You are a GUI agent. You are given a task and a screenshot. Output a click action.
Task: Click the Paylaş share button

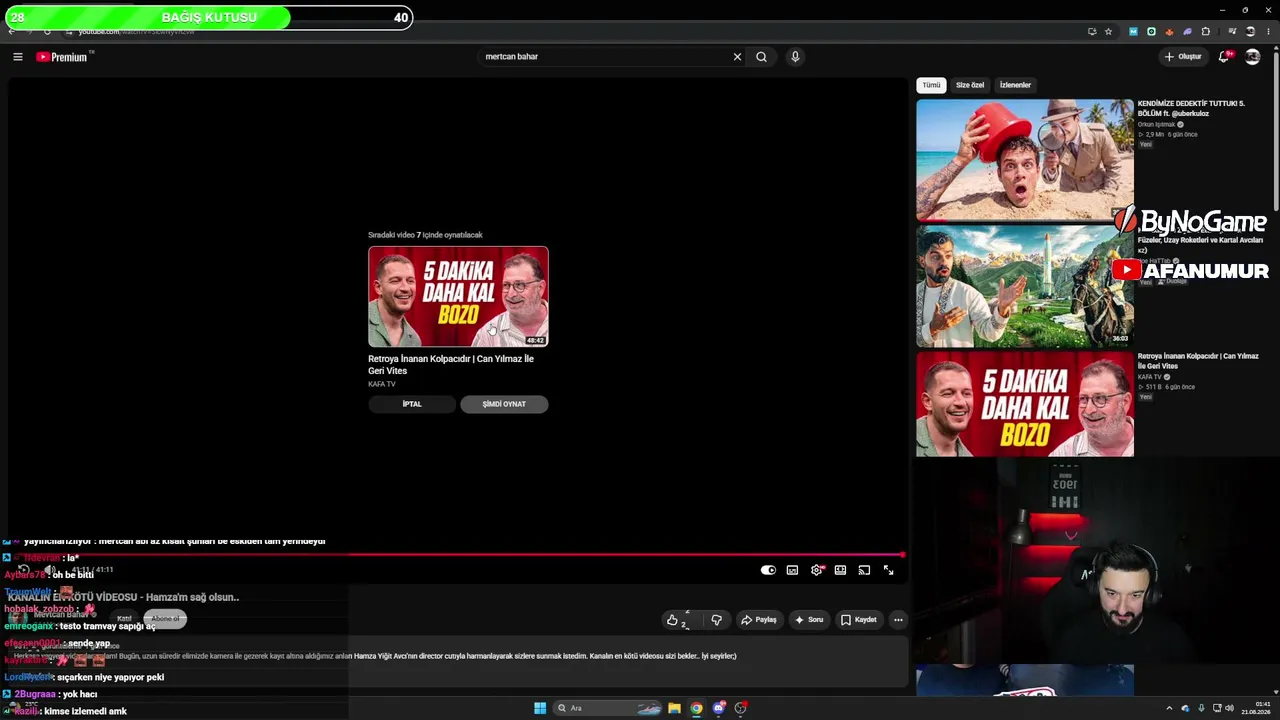(x=758, y=620)
